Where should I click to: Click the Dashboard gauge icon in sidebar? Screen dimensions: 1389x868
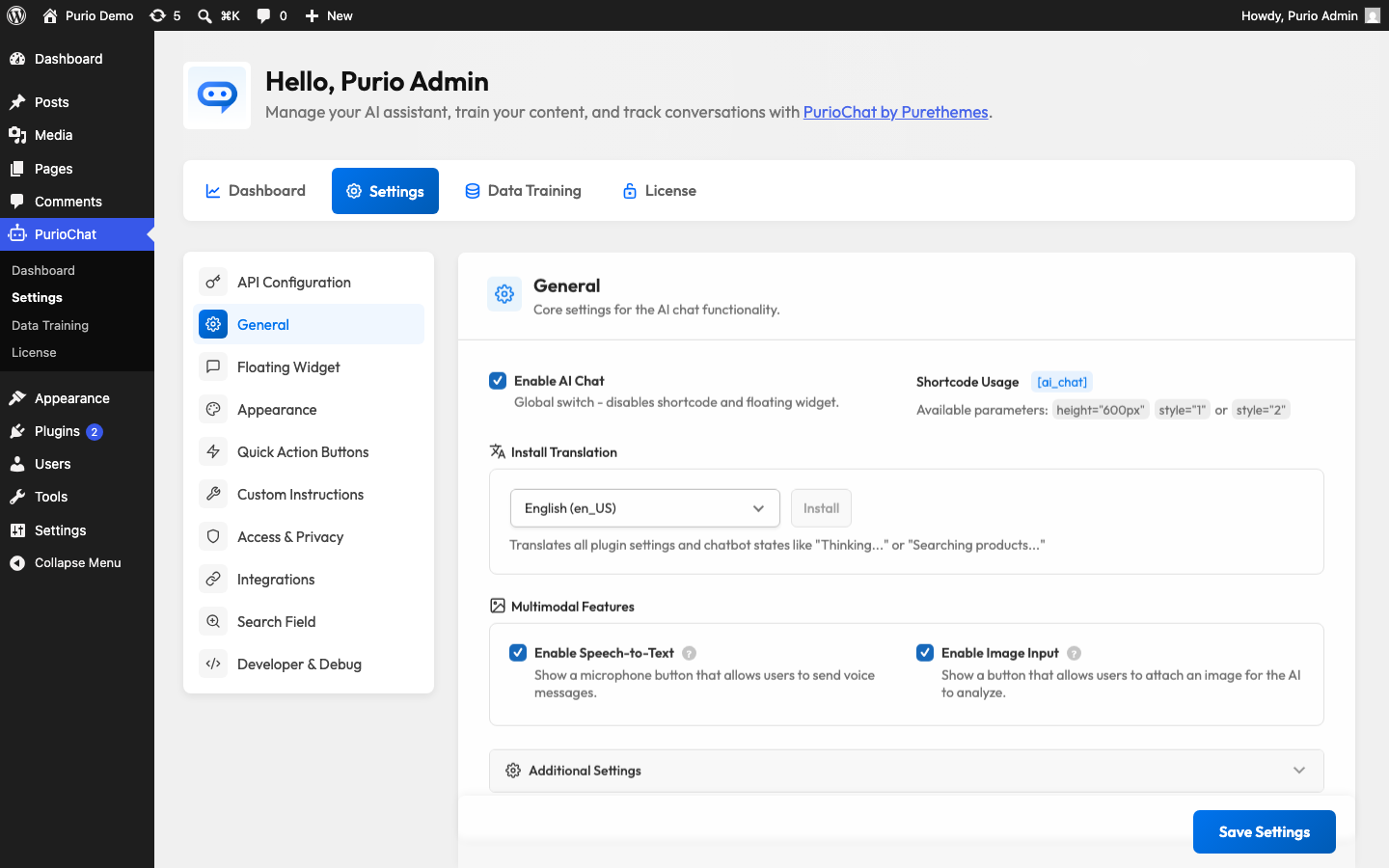point(17,59)
